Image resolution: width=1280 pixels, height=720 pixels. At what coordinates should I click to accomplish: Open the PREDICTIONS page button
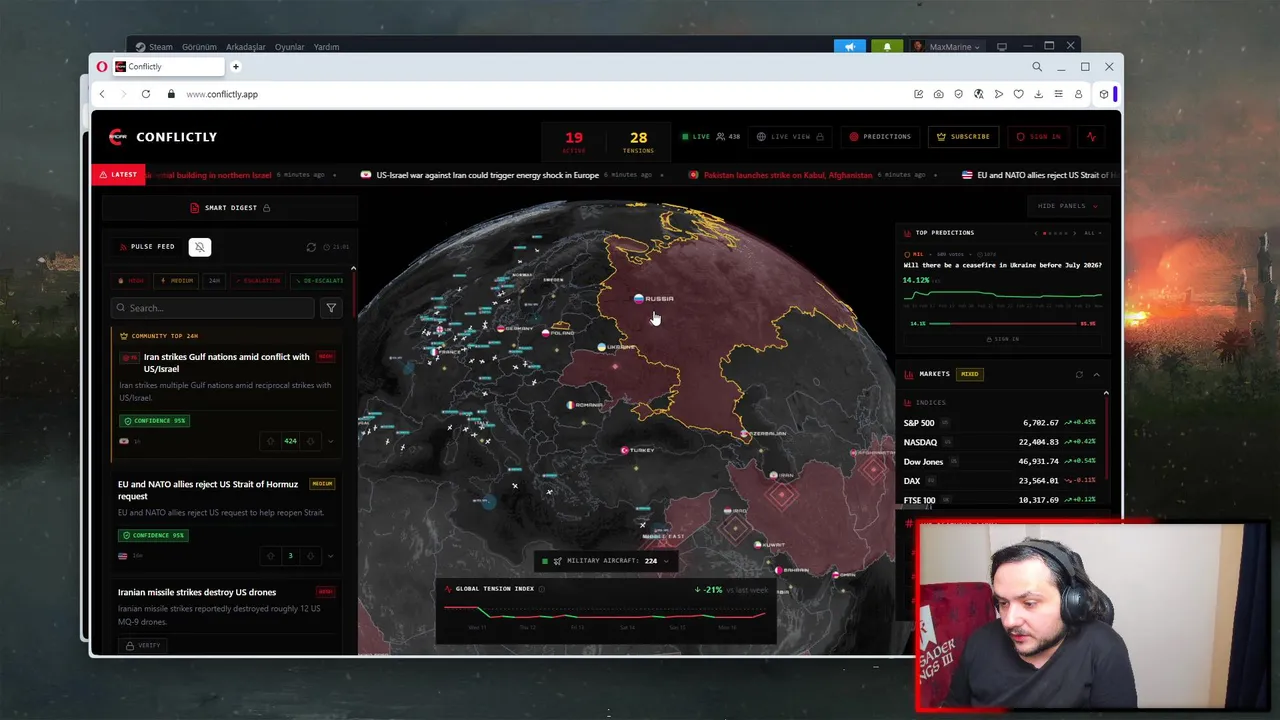880,137
